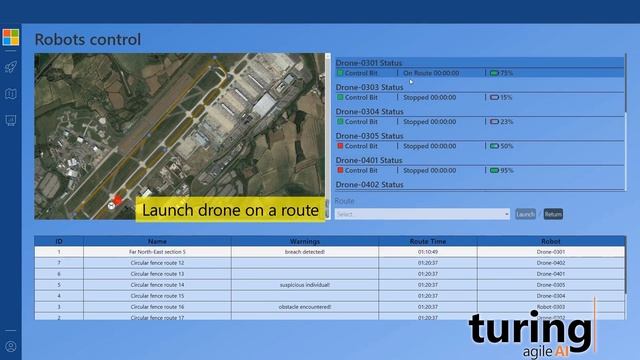640x360 pixels.
Task: Sort by Warnings column header
Action: pos(305,241)
